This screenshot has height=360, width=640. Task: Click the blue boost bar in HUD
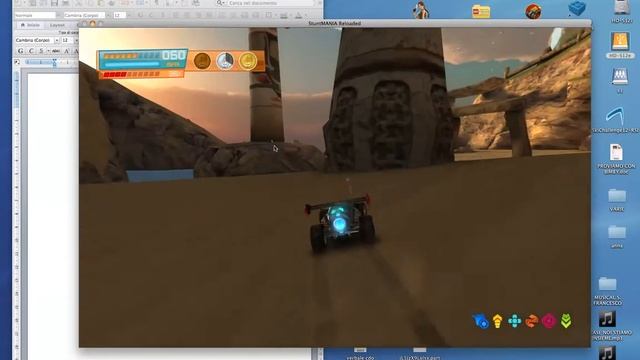tap(132, 64)
